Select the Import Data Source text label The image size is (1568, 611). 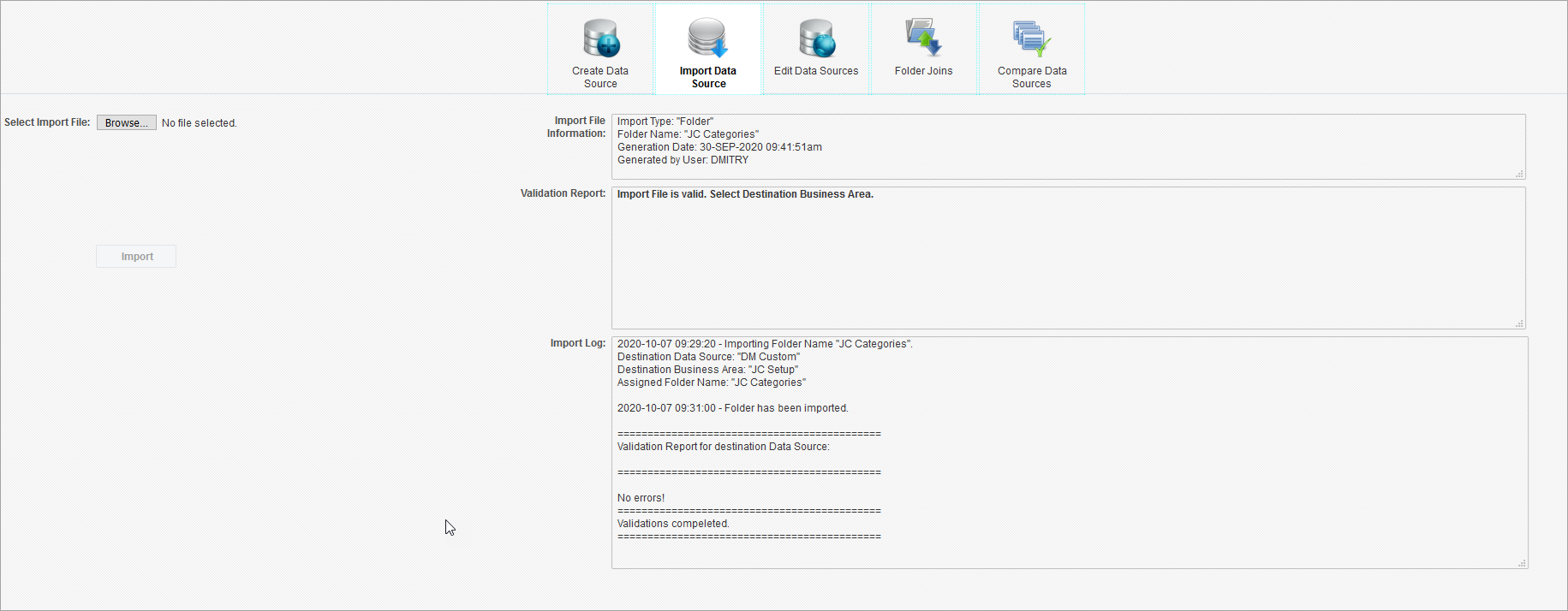point(707,77)
